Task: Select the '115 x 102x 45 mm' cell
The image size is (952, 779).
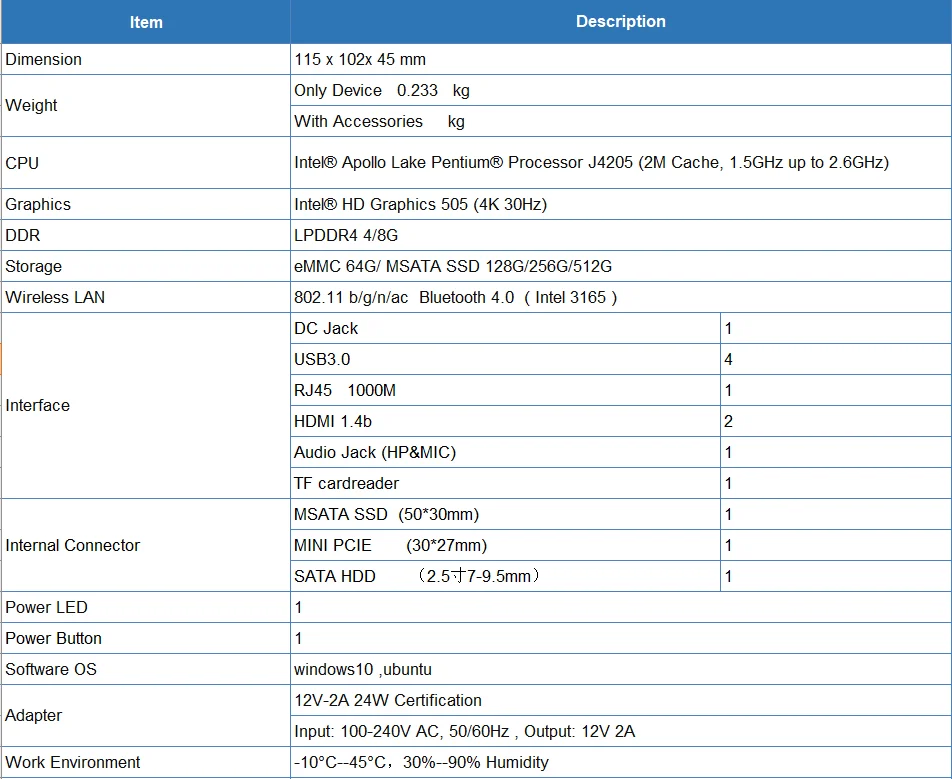Action: point(620,60)
